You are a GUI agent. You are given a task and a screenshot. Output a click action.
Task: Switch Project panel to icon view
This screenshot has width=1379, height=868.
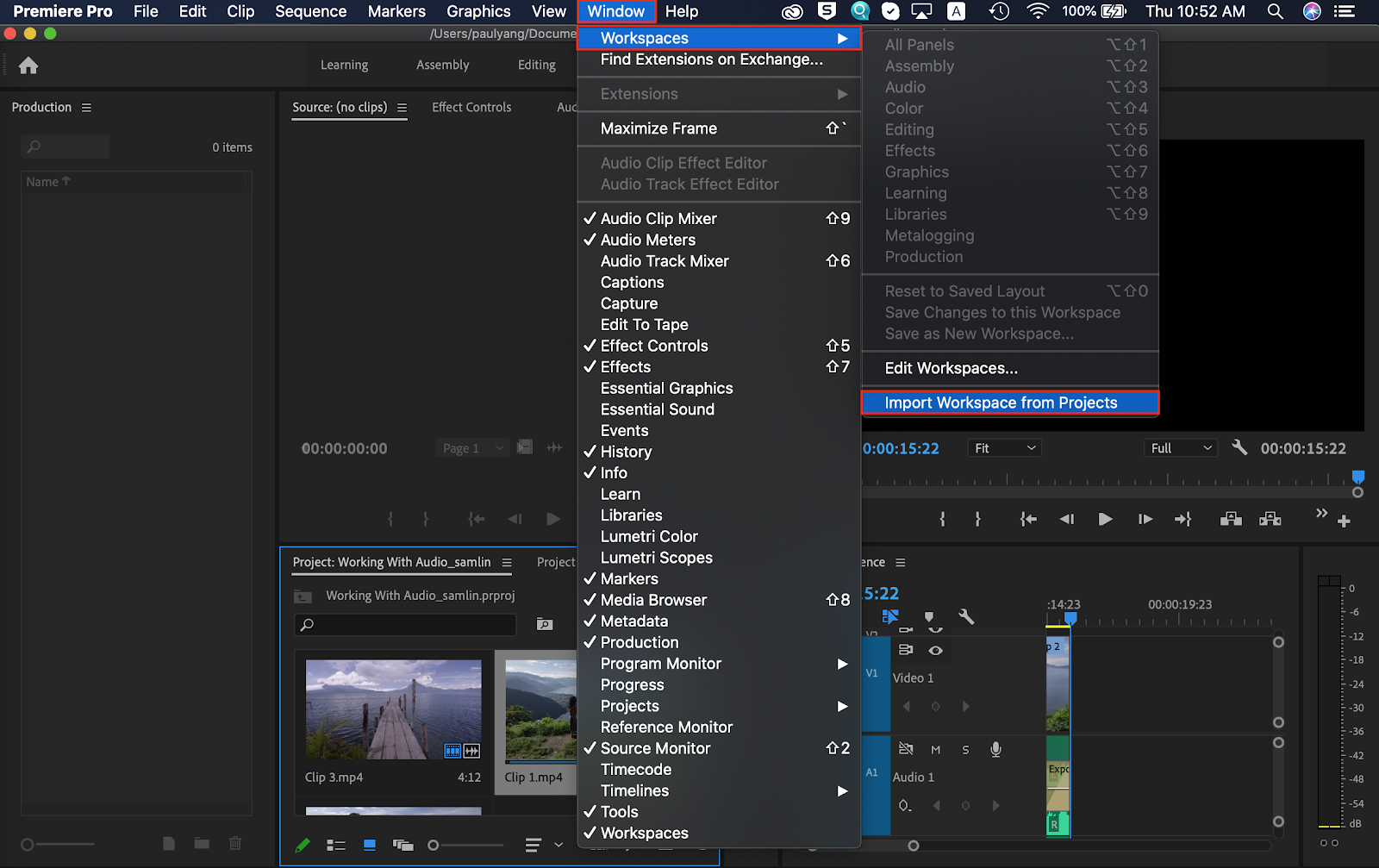(x=370, y=846)
